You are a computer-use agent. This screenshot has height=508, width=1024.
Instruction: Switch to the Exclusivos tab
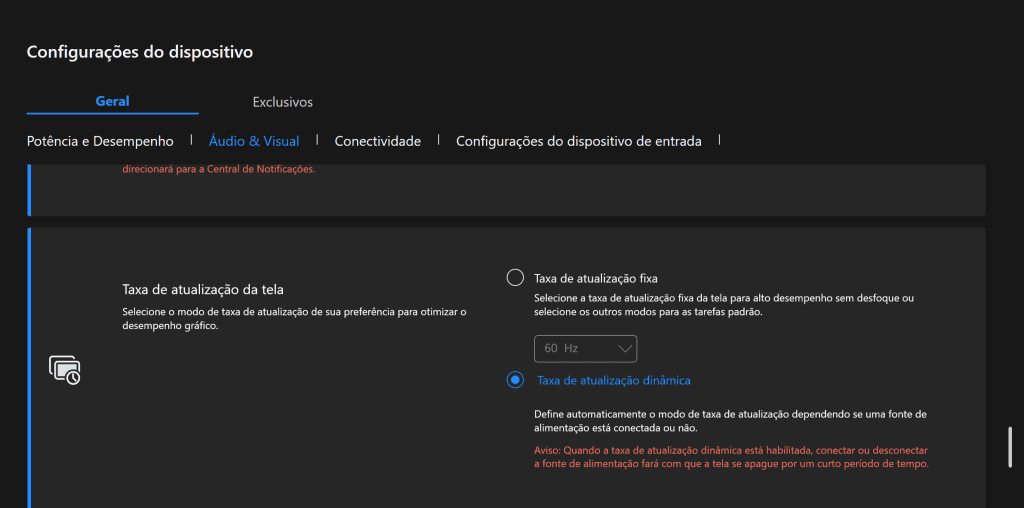[x=282, y=102]
